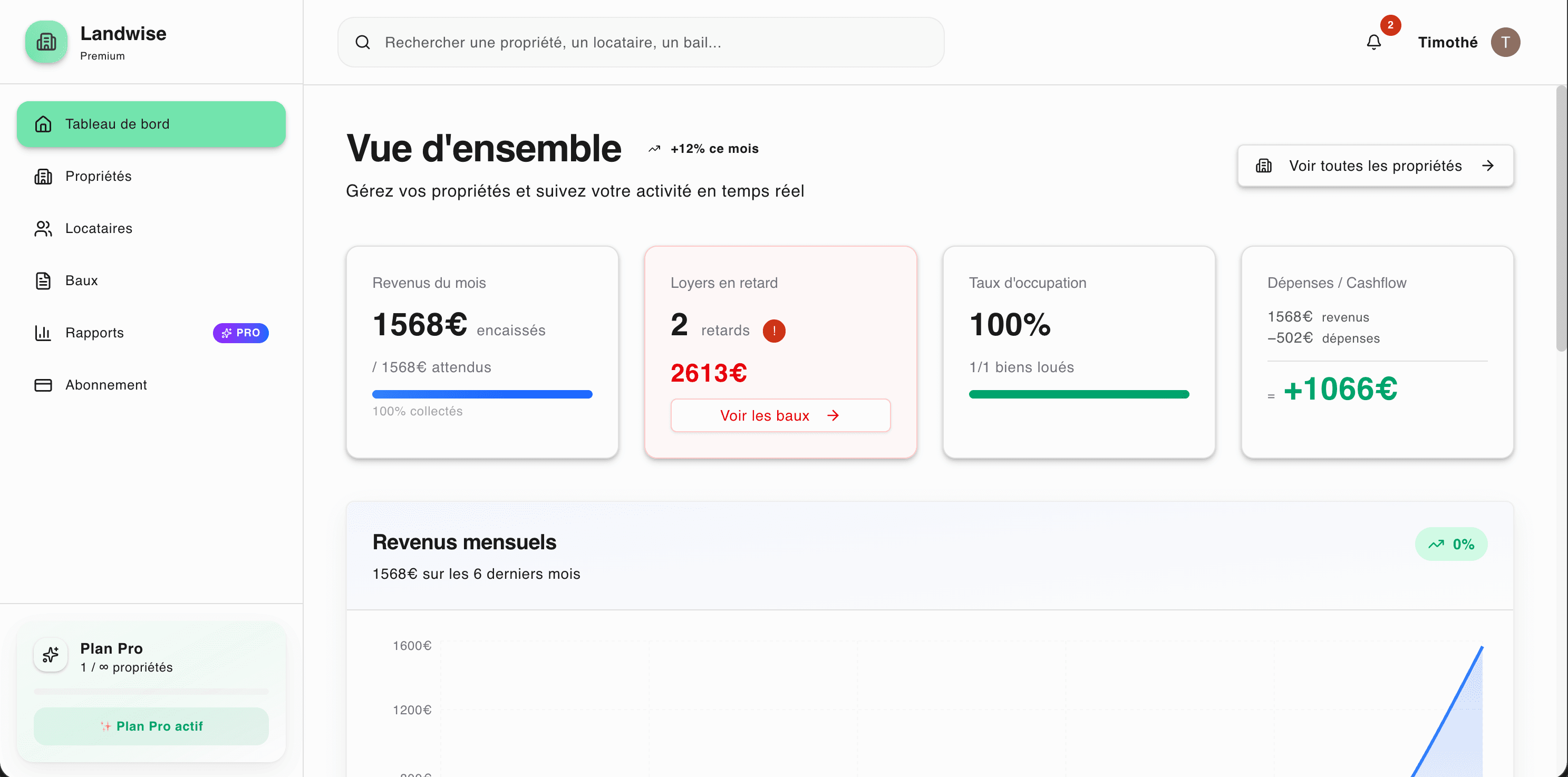Click the Voir les baux button
The height and width of the screenshot is (777, 1568).
(780, 415)
